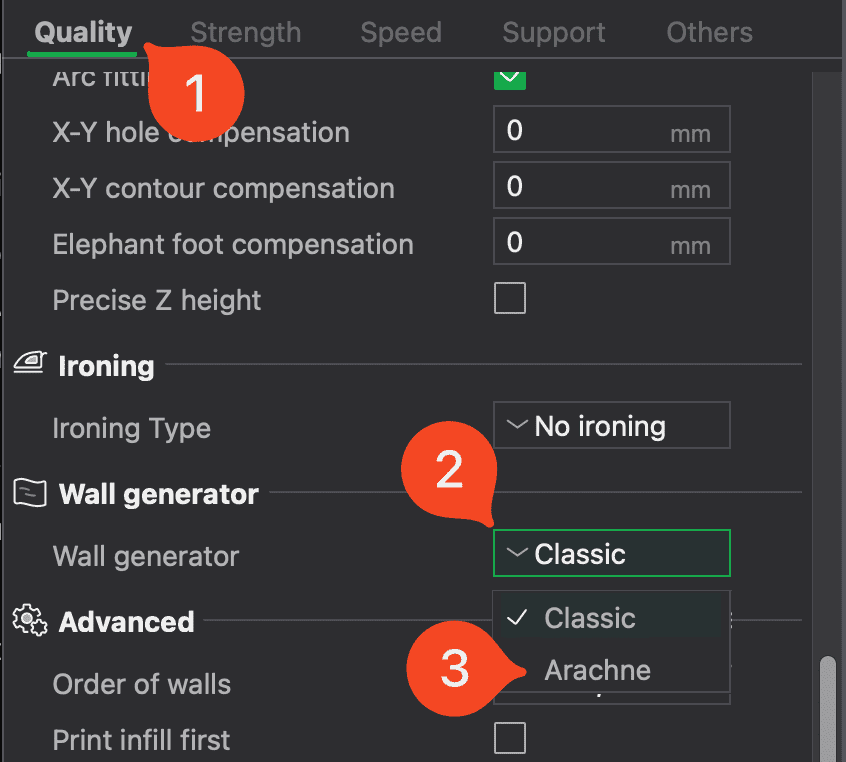Click the X-Y hole compensation input field

611,131
